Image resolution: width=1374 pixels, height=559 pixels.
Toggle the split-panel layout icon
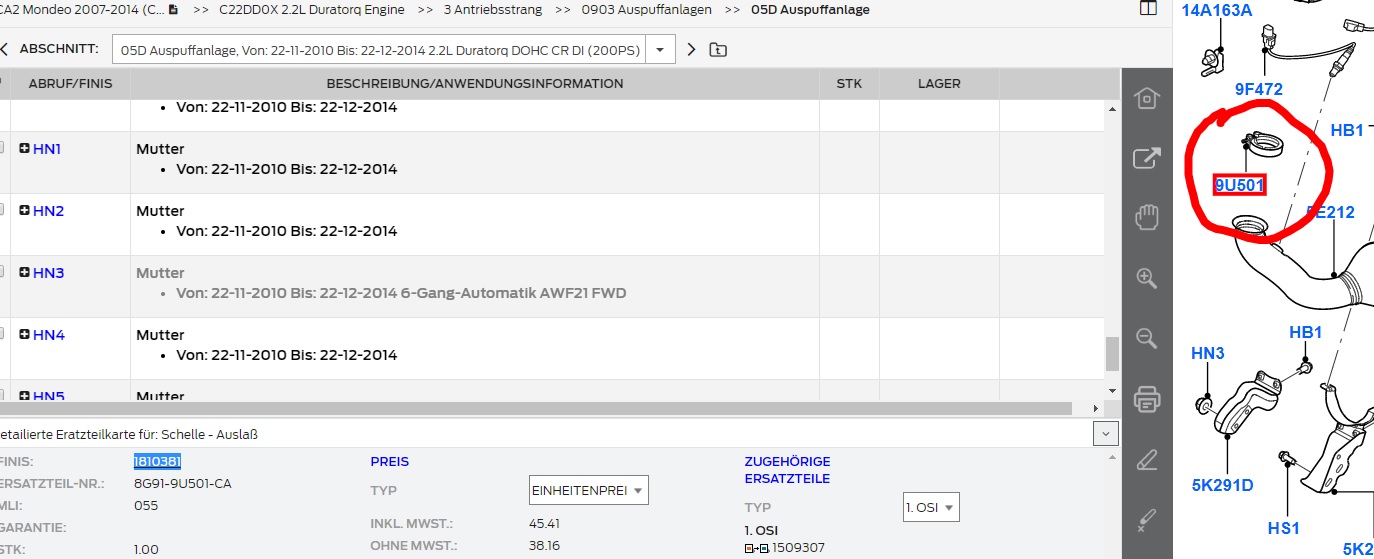tap(1148, 9)
